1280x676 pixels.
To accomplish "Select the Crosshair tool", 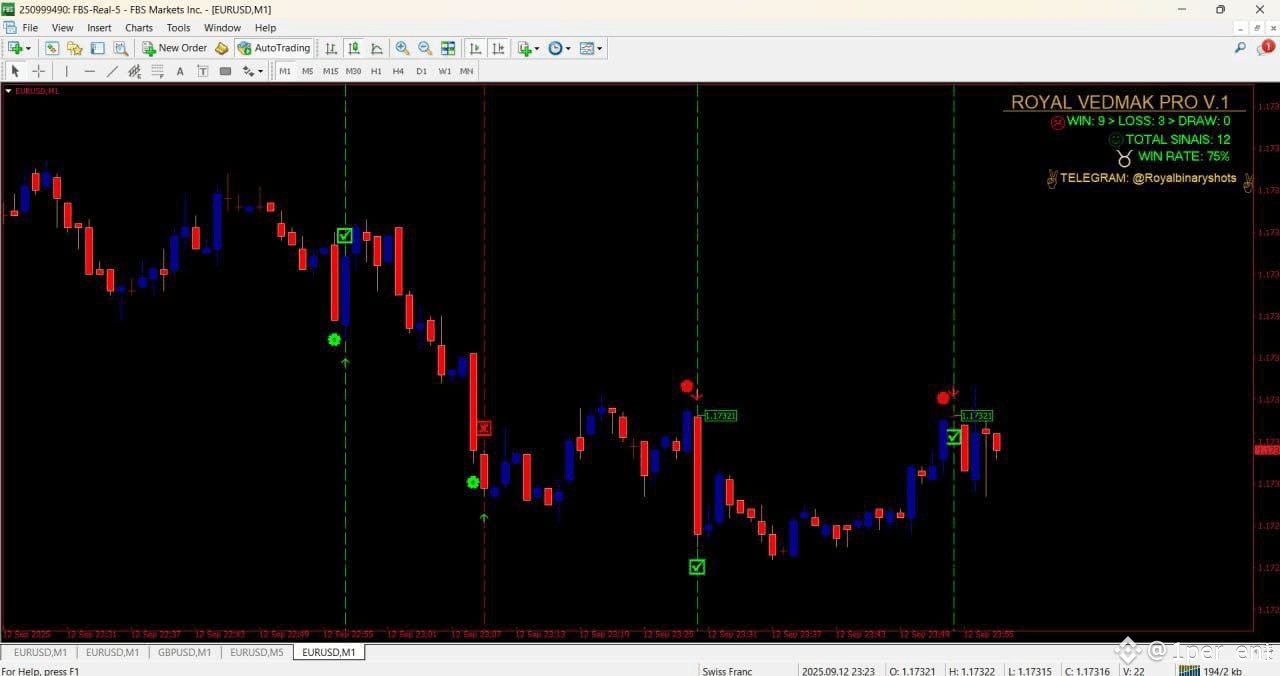I will click(x=39, y=71).
